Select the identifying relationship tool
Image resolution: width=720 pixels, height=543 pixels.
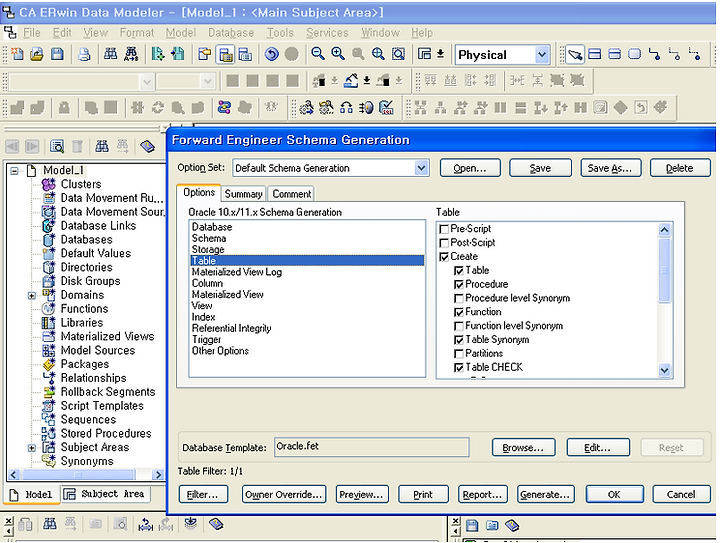click(655, 54)
